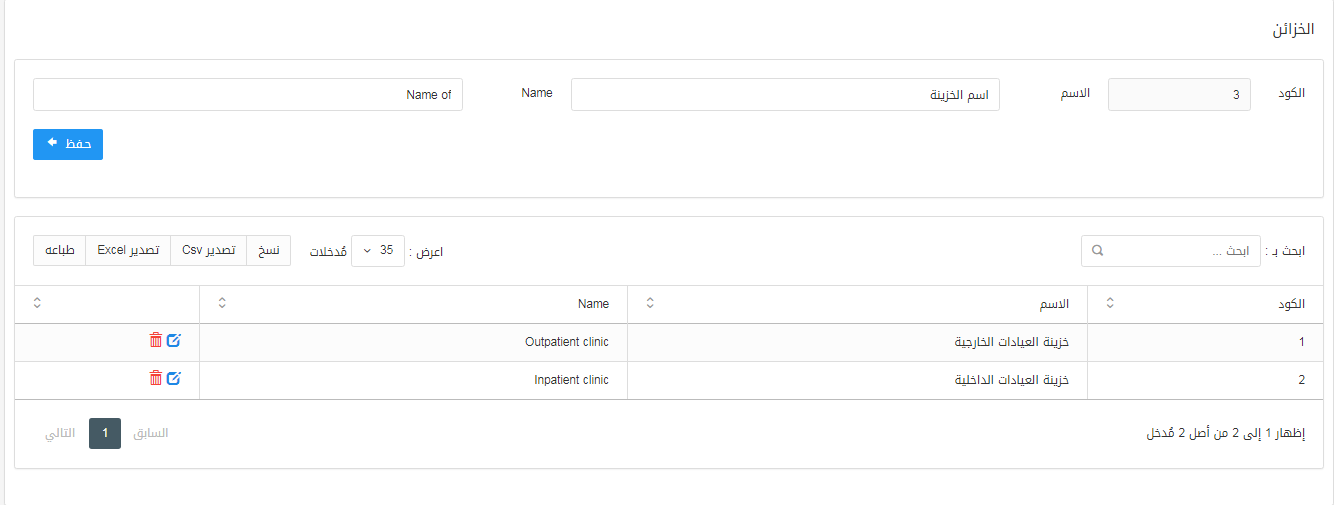This screenshot has height=505, width=1334.
Task: Export table using تصدير Excel button
Action: click(128, 250)
